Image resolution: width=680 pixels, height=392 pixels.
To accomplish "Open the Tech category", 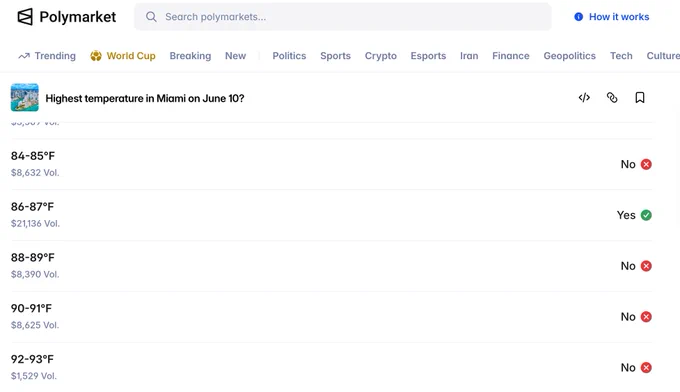I will click(621, 56).
